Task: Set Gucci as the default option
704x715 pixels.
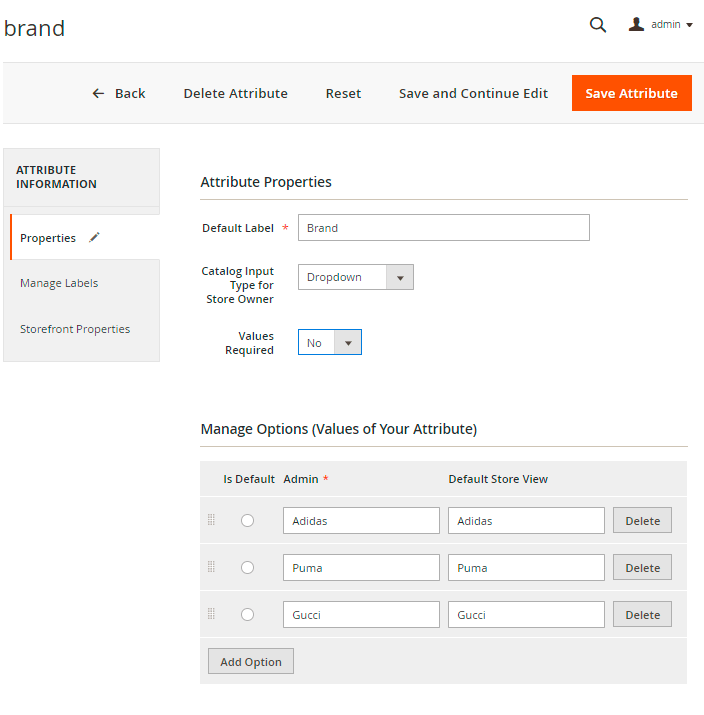Action: 248,614
